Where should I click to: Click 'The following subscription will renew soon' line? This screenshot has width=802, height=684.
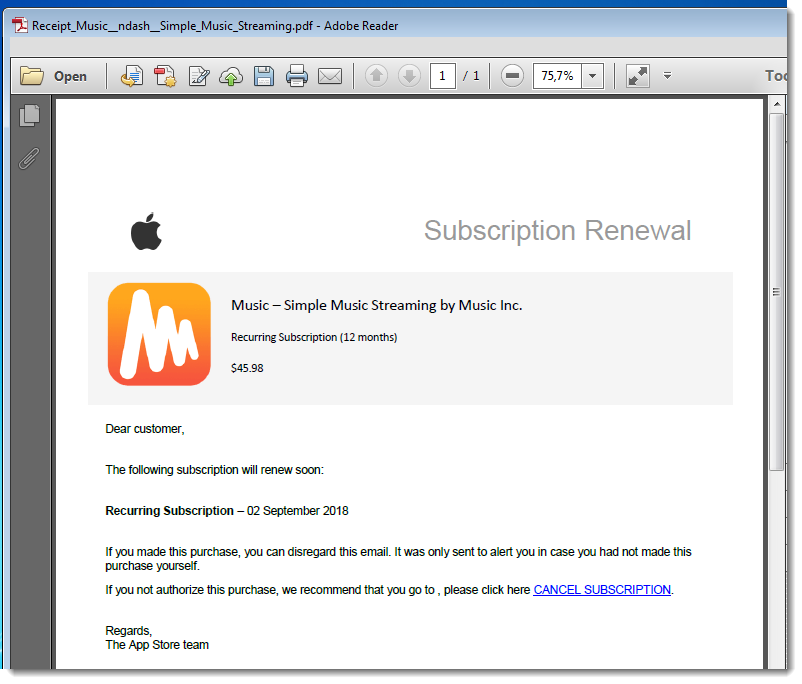point(214,470)
